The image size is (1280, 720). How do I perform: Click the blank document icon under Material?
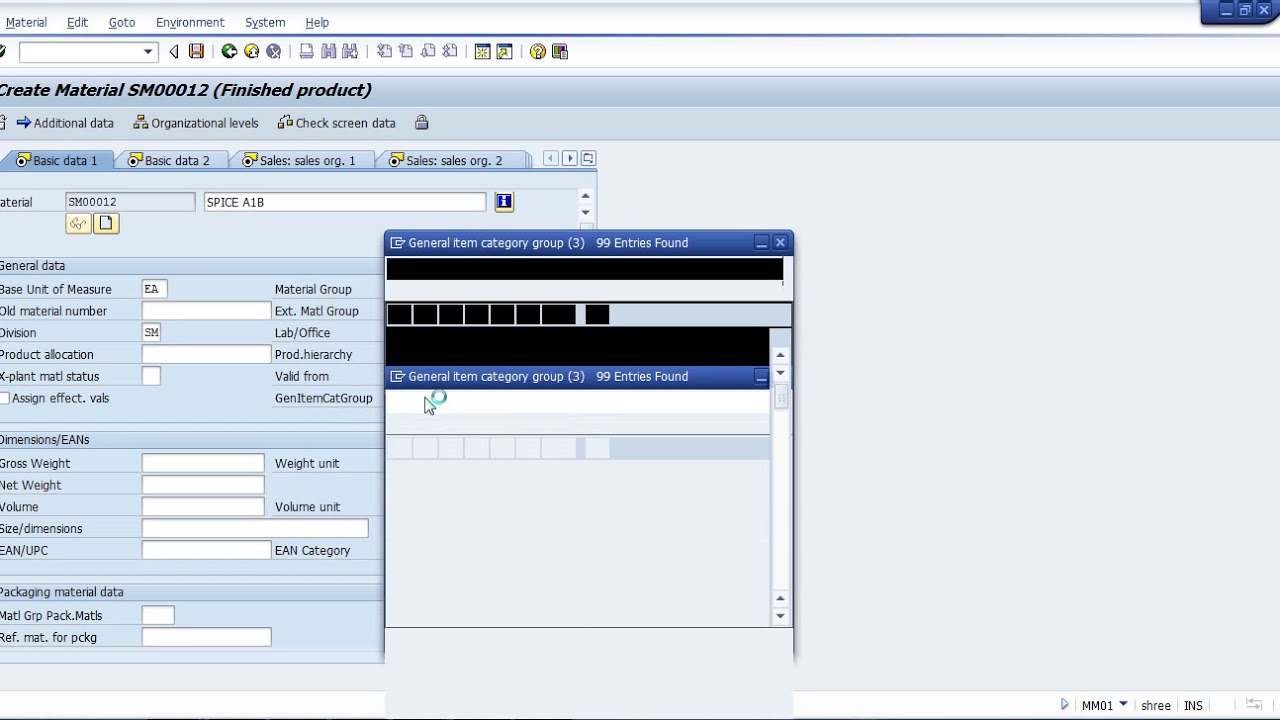coord(106,223)
